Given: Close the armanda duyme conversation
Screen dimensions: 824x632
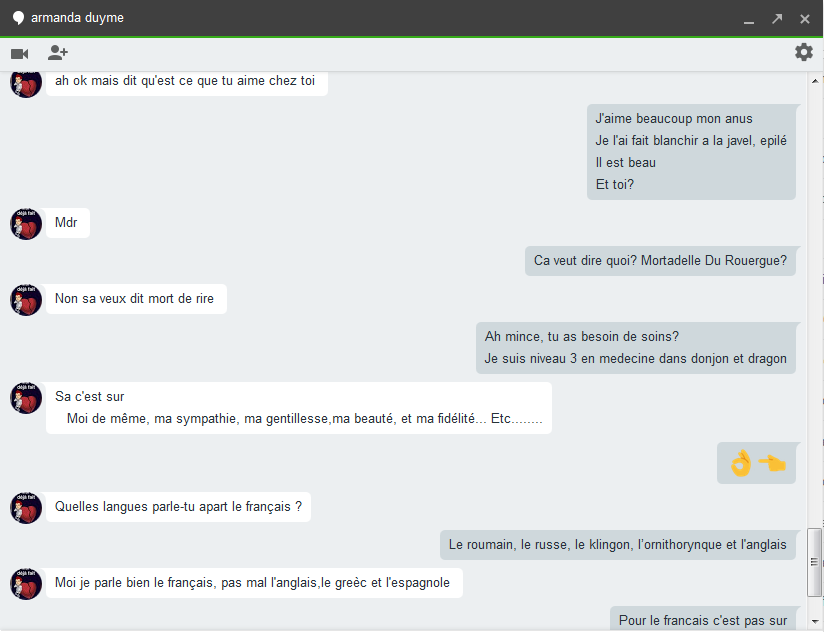Looking at the screenshot, I should pos(805,19).
